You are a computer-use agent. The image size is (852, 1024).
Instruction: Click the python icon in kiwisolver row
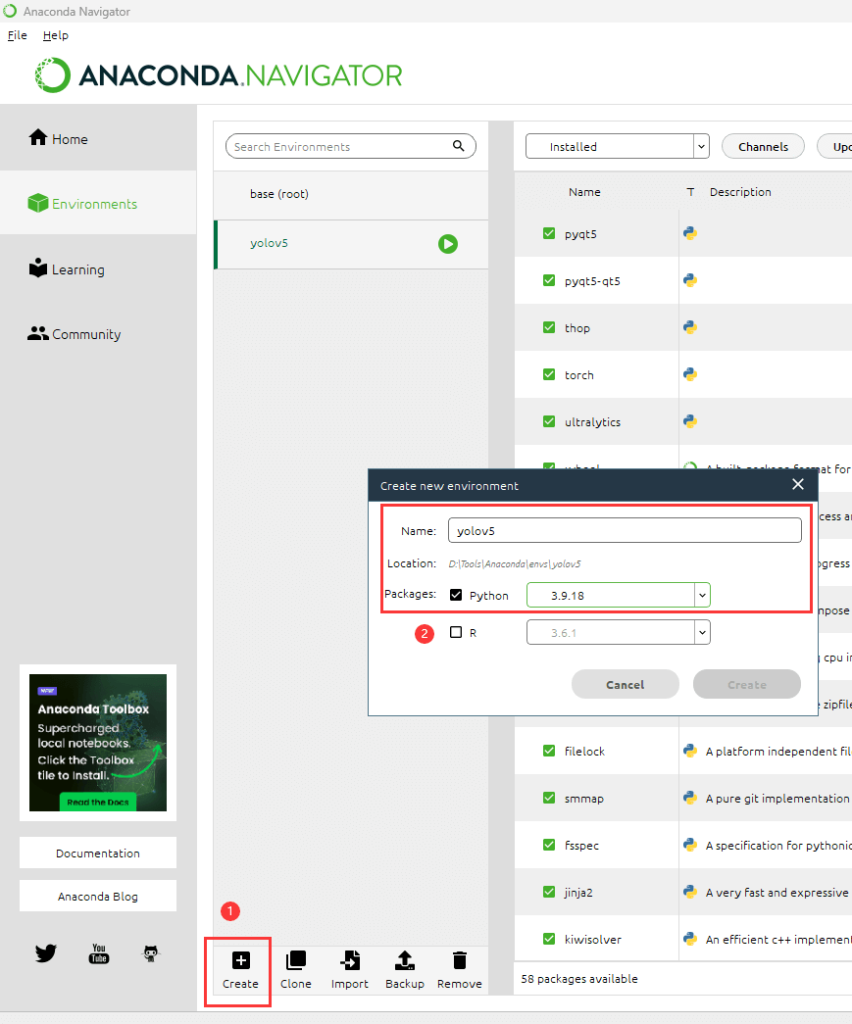(690, 939)
